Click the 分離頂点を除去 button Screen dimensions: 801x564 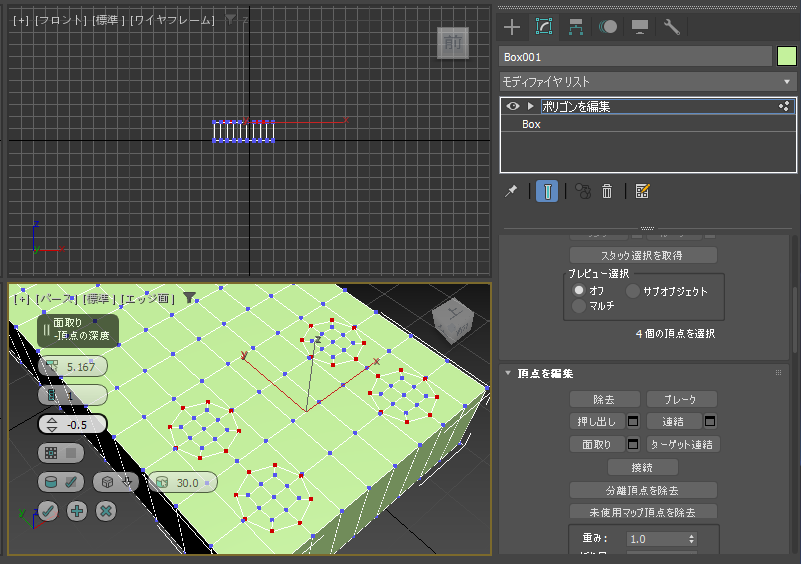[643, 490]
